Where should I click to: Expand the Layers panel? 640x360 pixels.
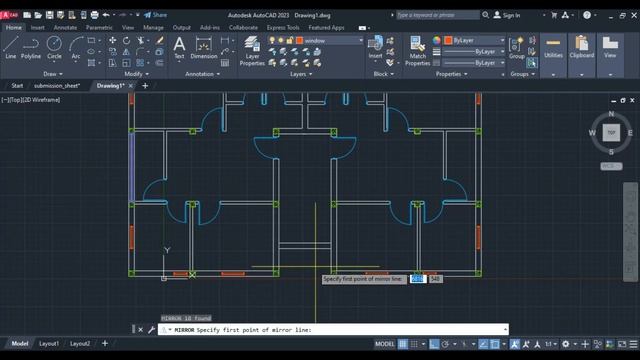[301, 74]
